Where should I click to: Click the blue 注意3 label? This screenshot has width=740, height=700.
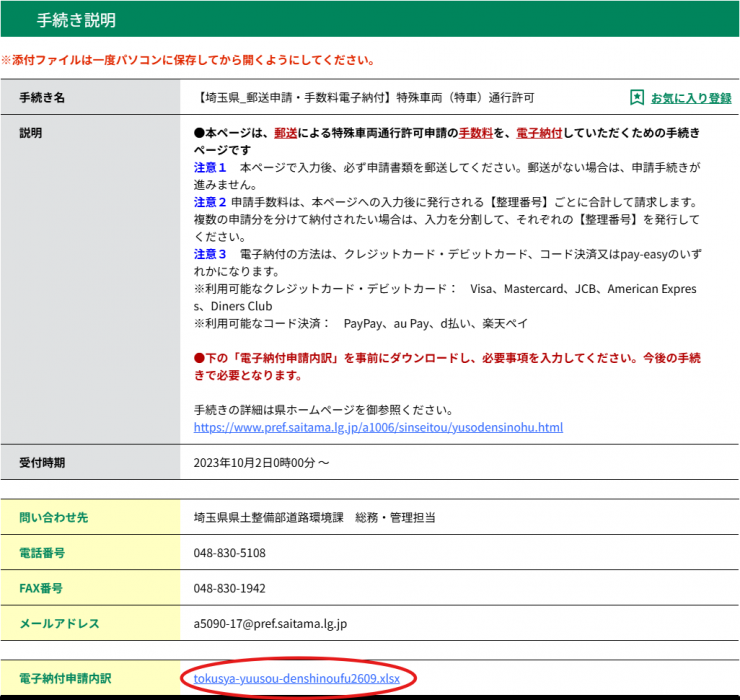210,254
